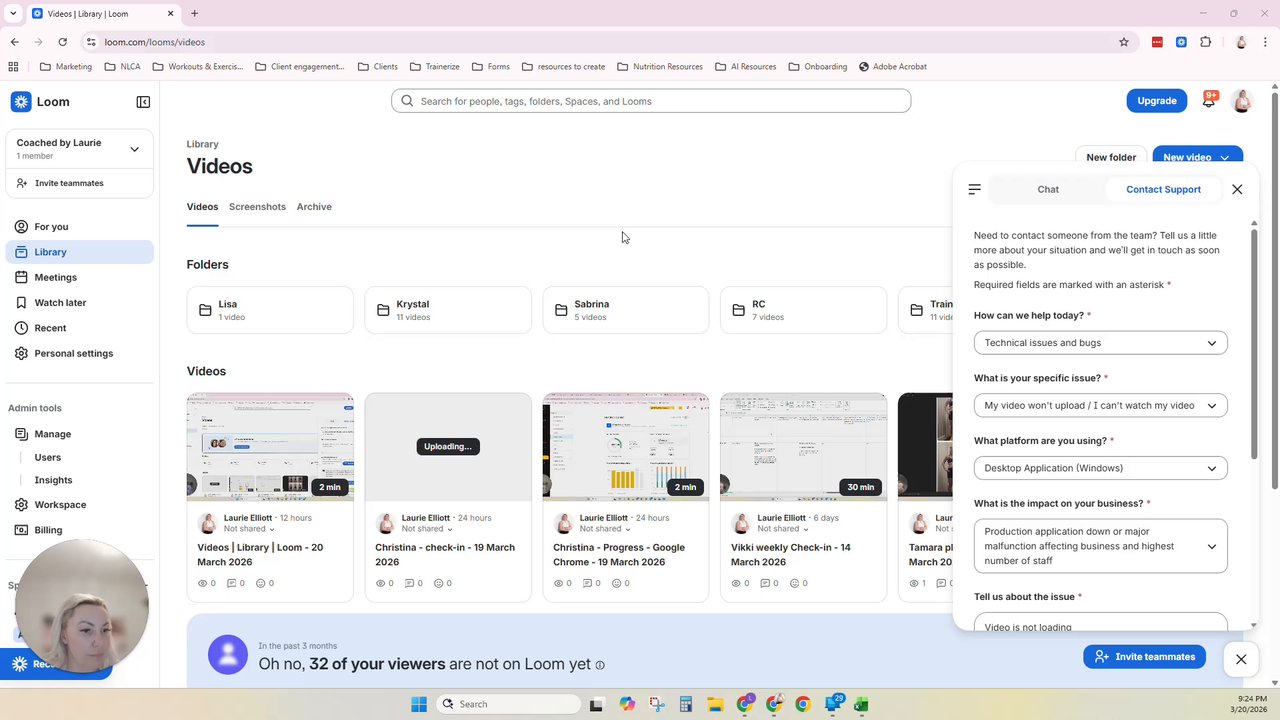Bookmark this page with the star icon
This screenshot has height=720, width=1280.
(1124, 42)
